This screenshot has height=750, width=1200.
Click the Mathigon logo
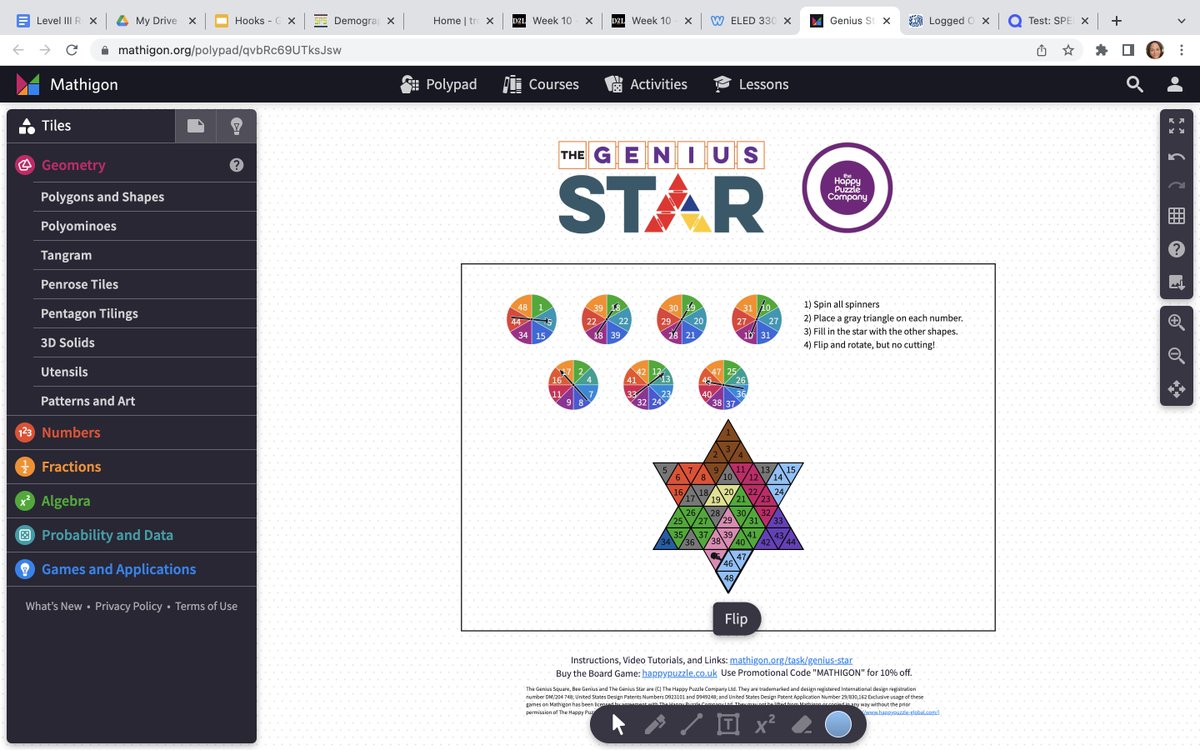tap(67, 85)
